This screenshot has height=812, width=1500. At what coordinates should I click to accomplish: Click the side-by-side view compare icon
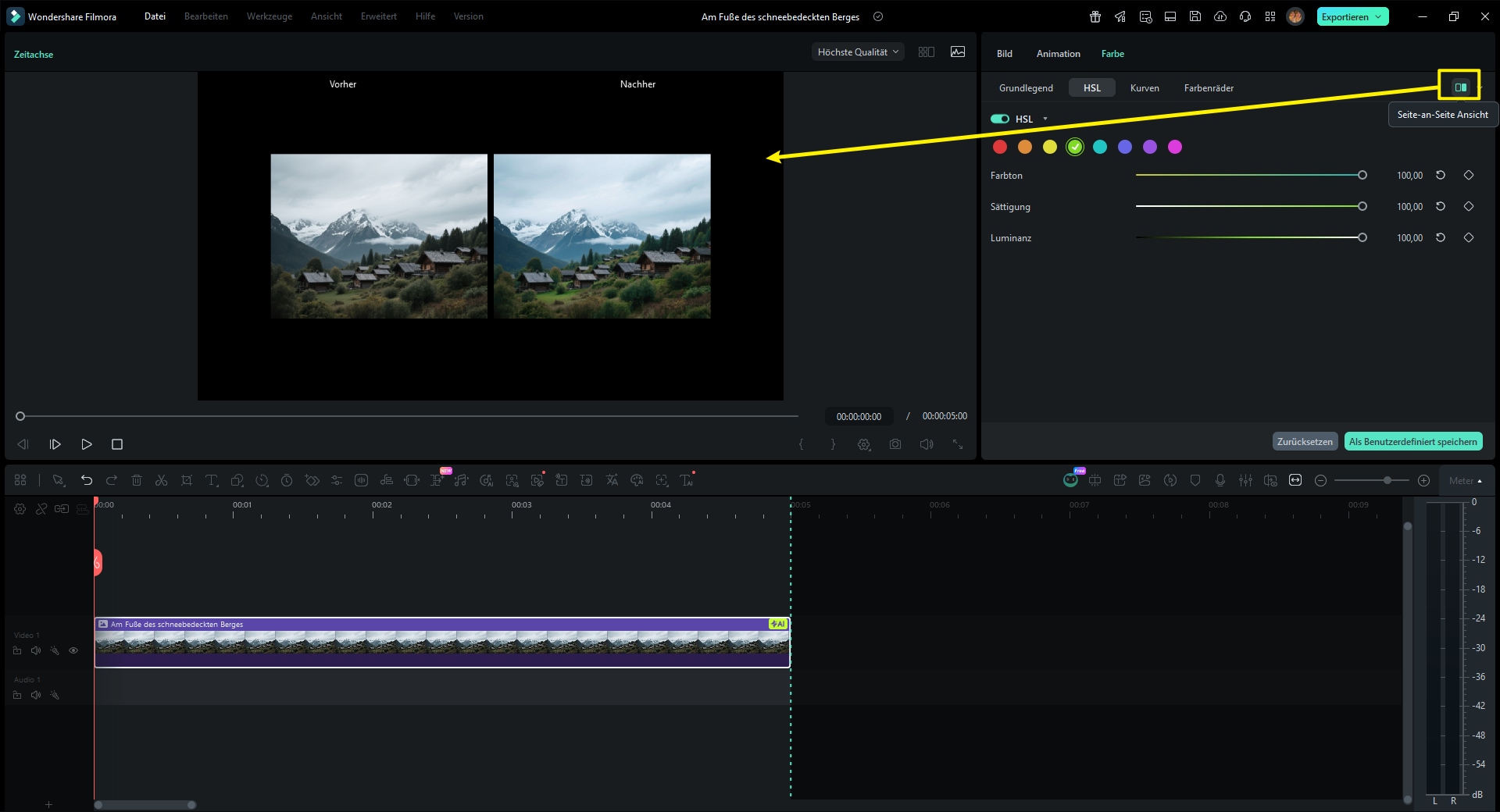coord(1459,87)
